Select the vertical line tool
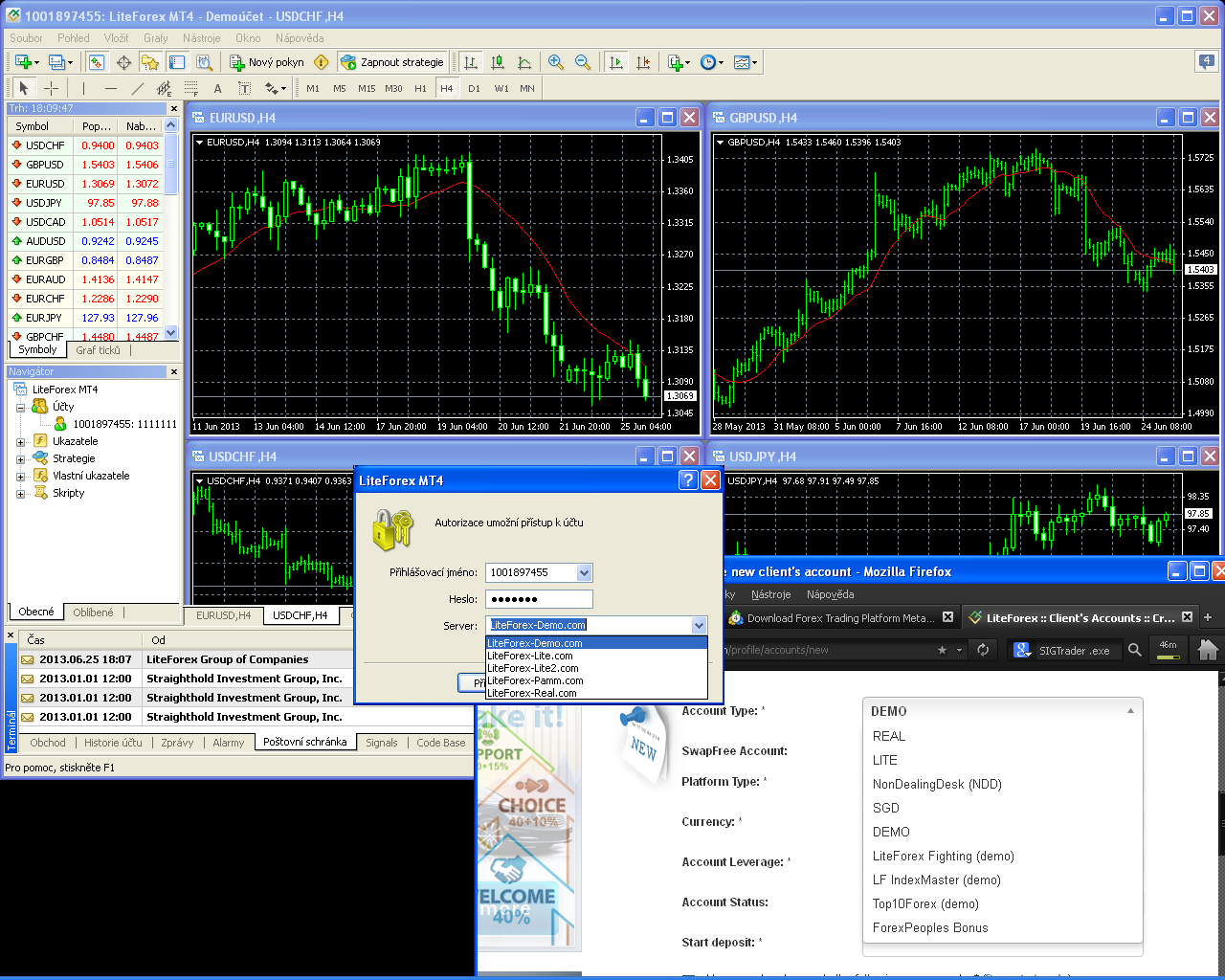 click(x=84, y=88)
